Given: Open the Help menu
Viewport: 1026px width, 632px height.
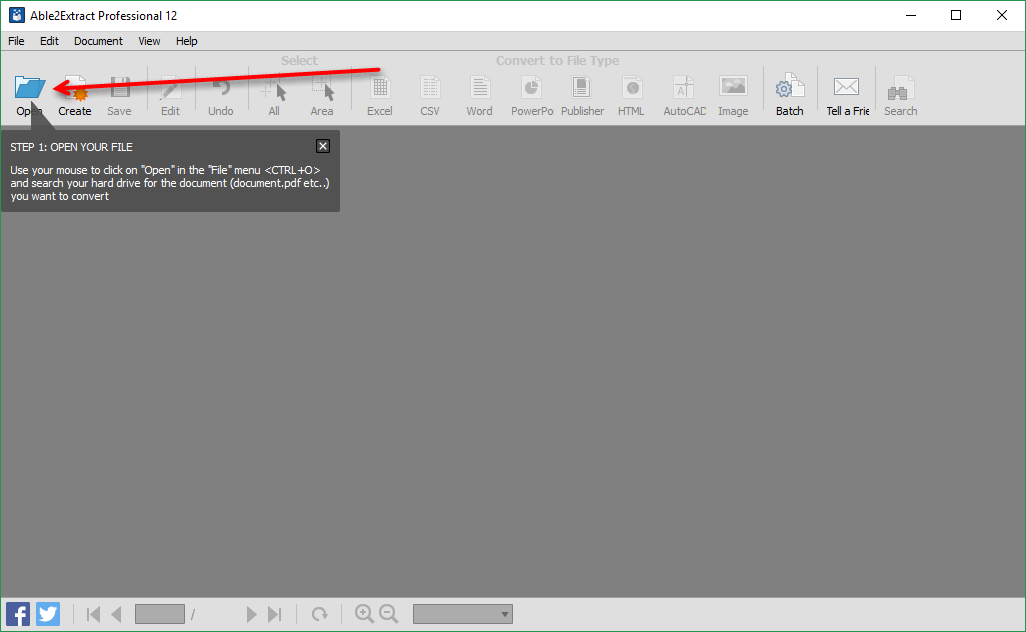Looking at the screenshot, I should click(x=186, y=41).
